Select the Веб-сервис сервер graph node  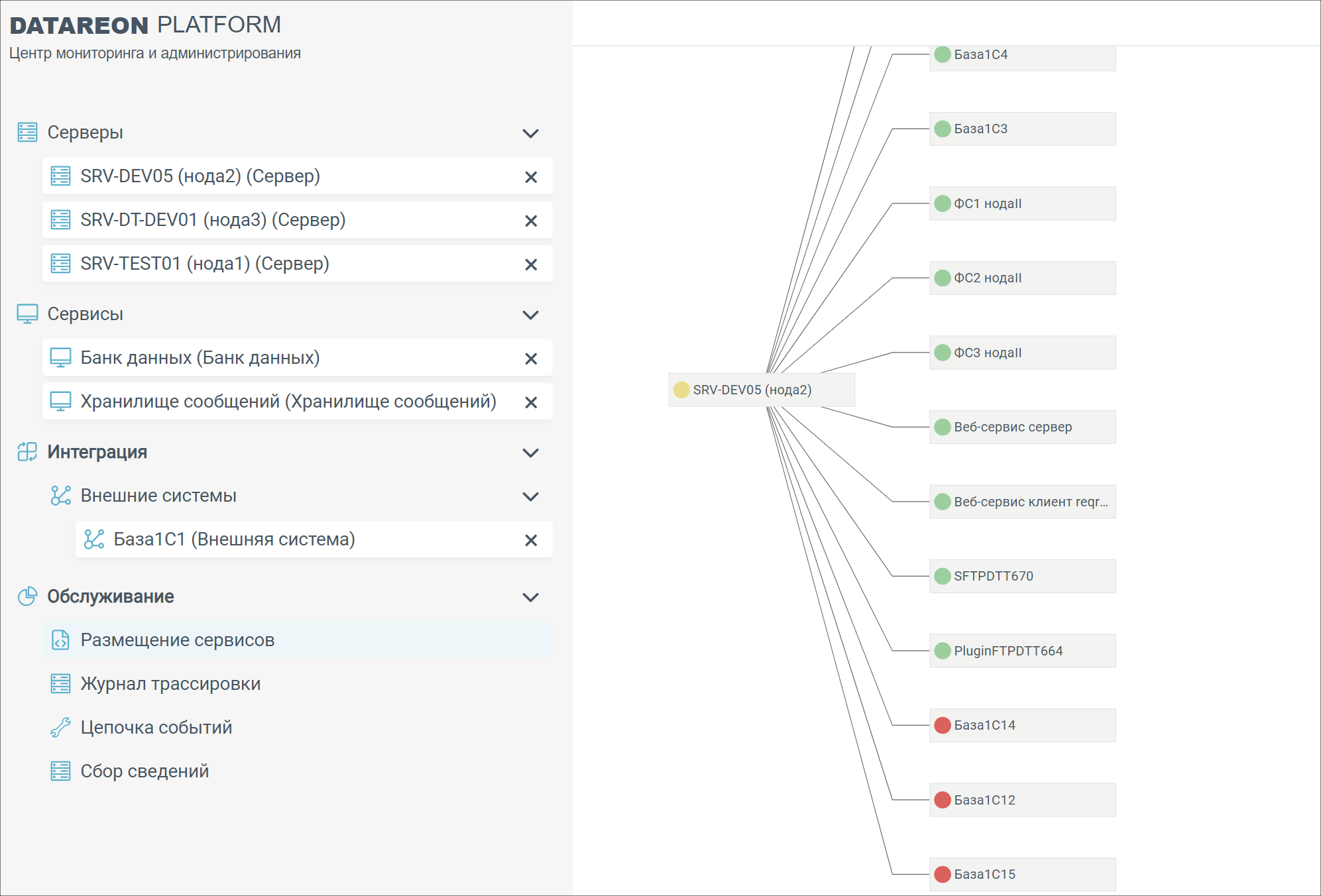tap(1021, 427)
